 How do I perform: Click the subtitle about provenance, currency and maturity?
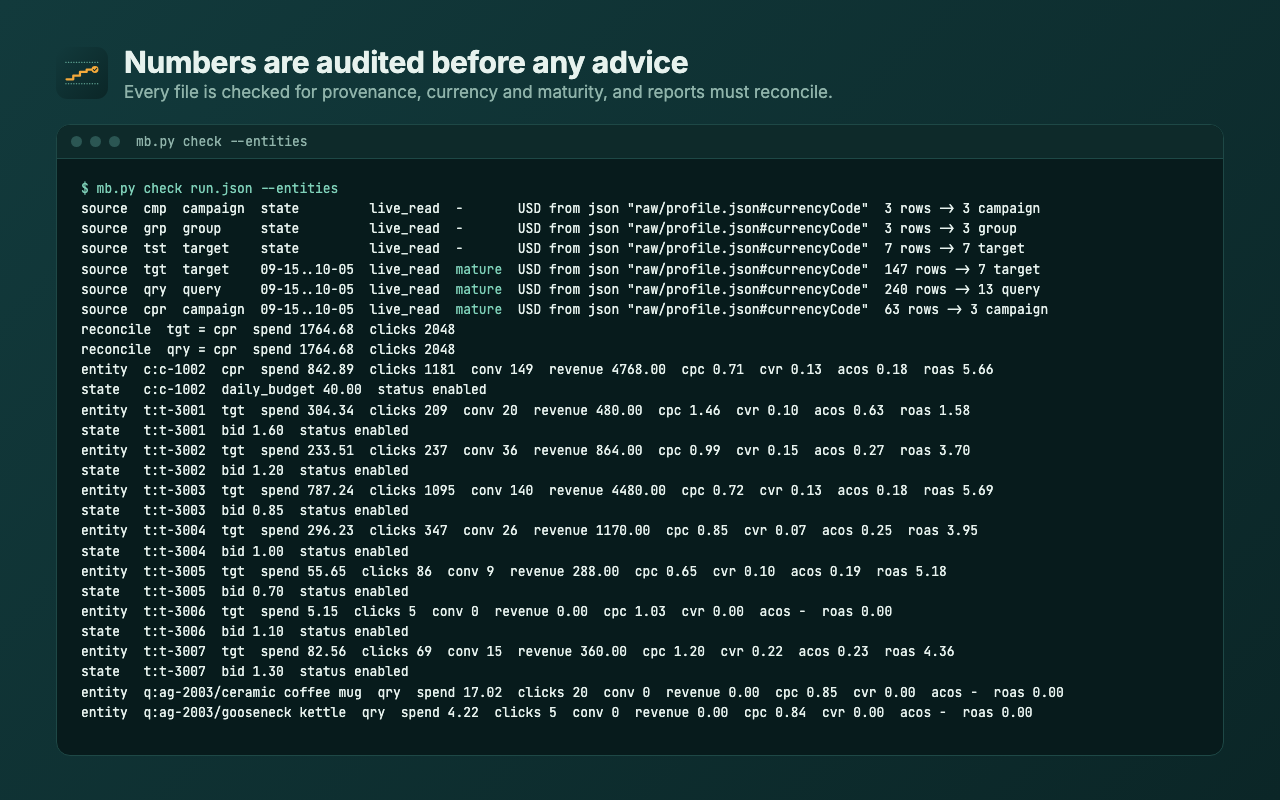pos(478,92)
